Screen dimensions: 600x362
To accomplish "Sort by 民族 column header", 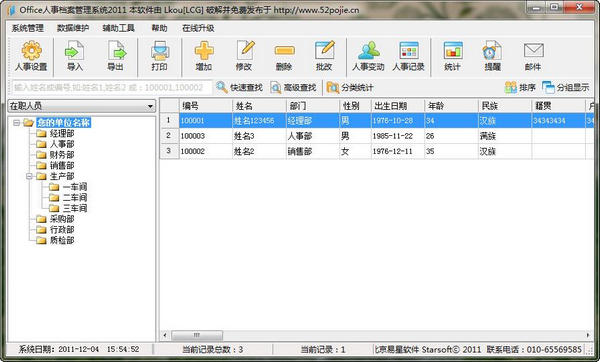I will coord(505,106).
